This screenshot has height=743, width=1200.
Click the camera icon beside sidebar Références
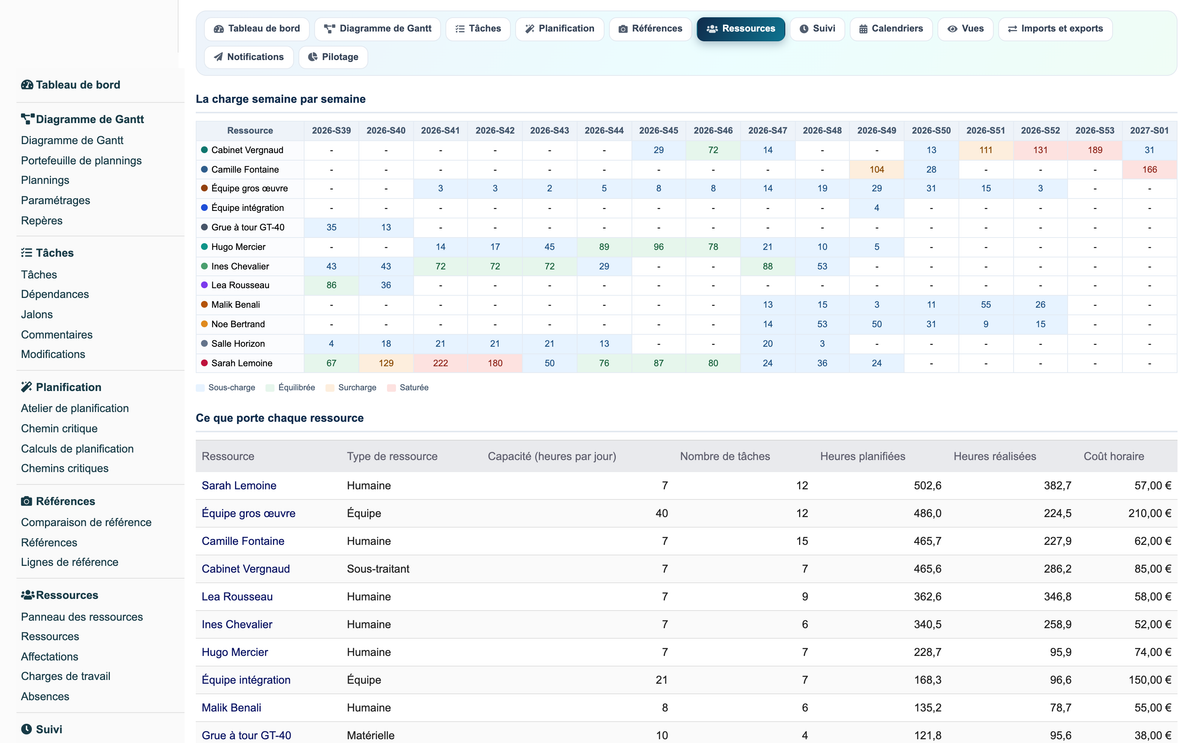(x=27, y=501)
